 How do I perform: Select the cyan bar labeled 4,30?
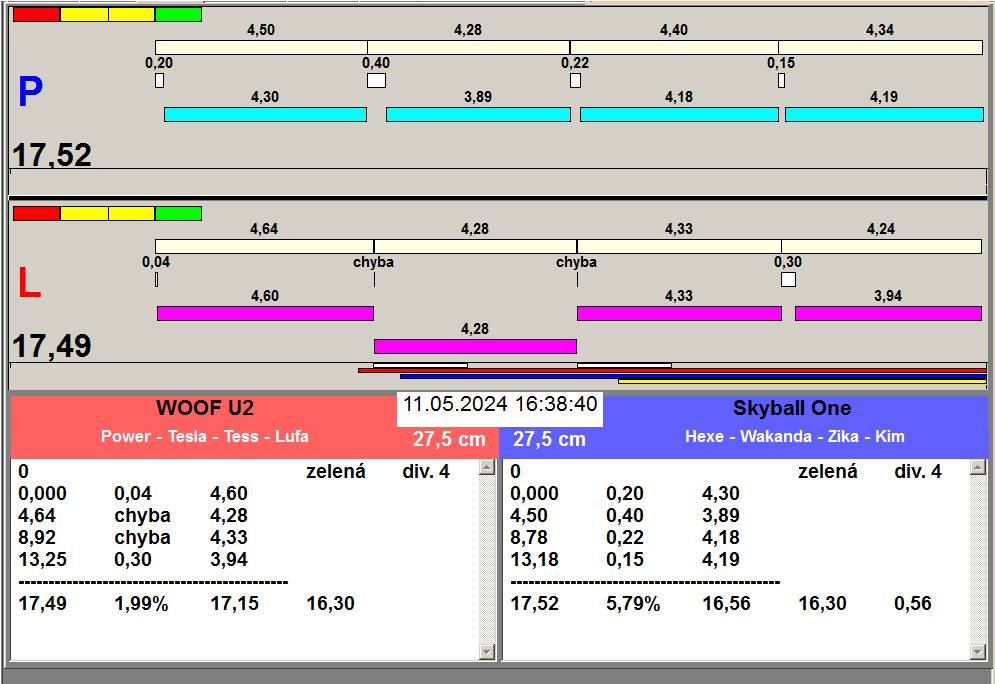pyautogui.click(x=265, y=114)
